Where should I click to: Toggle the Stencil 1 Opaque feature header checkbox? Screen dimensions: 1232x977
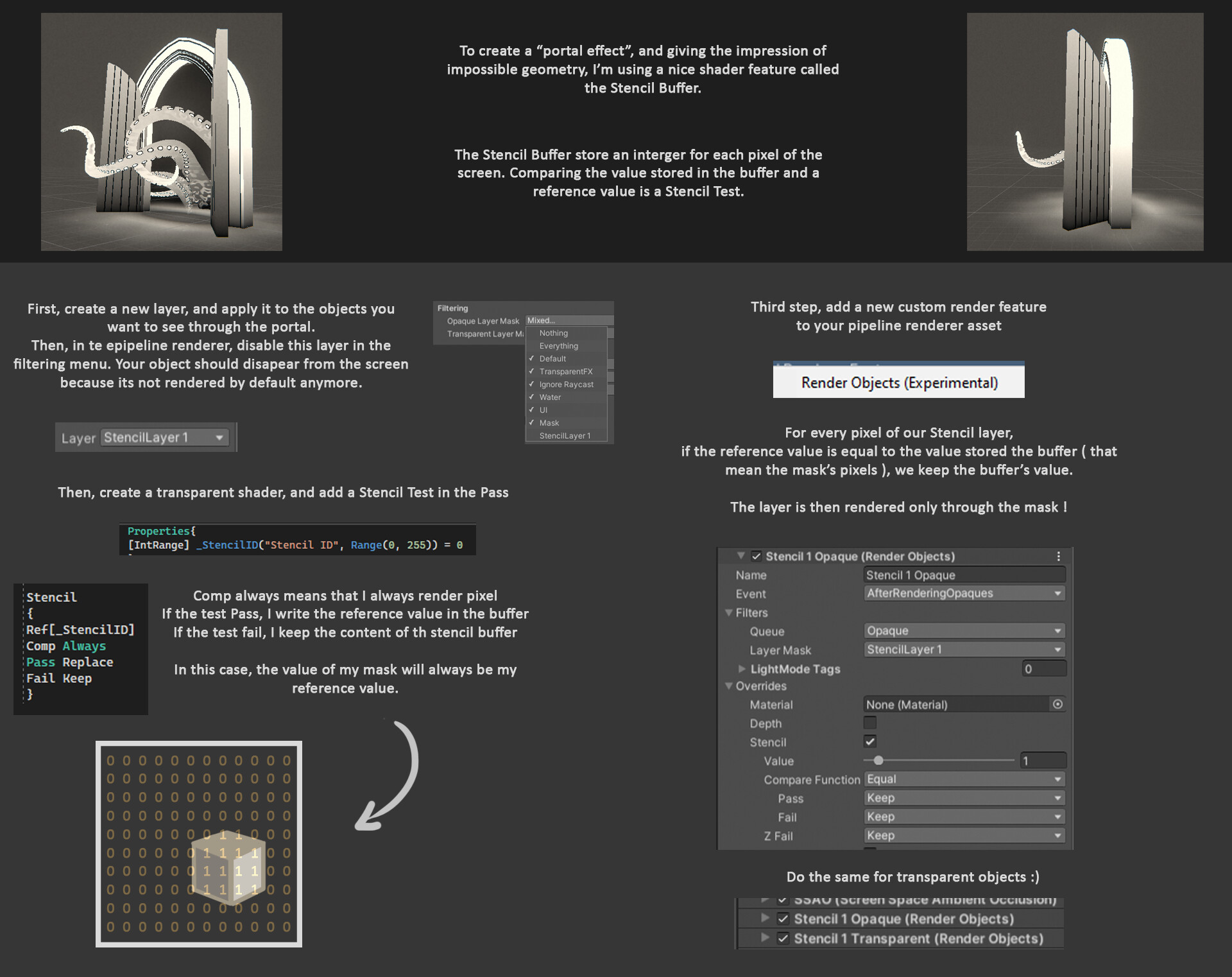pos(757,557)
